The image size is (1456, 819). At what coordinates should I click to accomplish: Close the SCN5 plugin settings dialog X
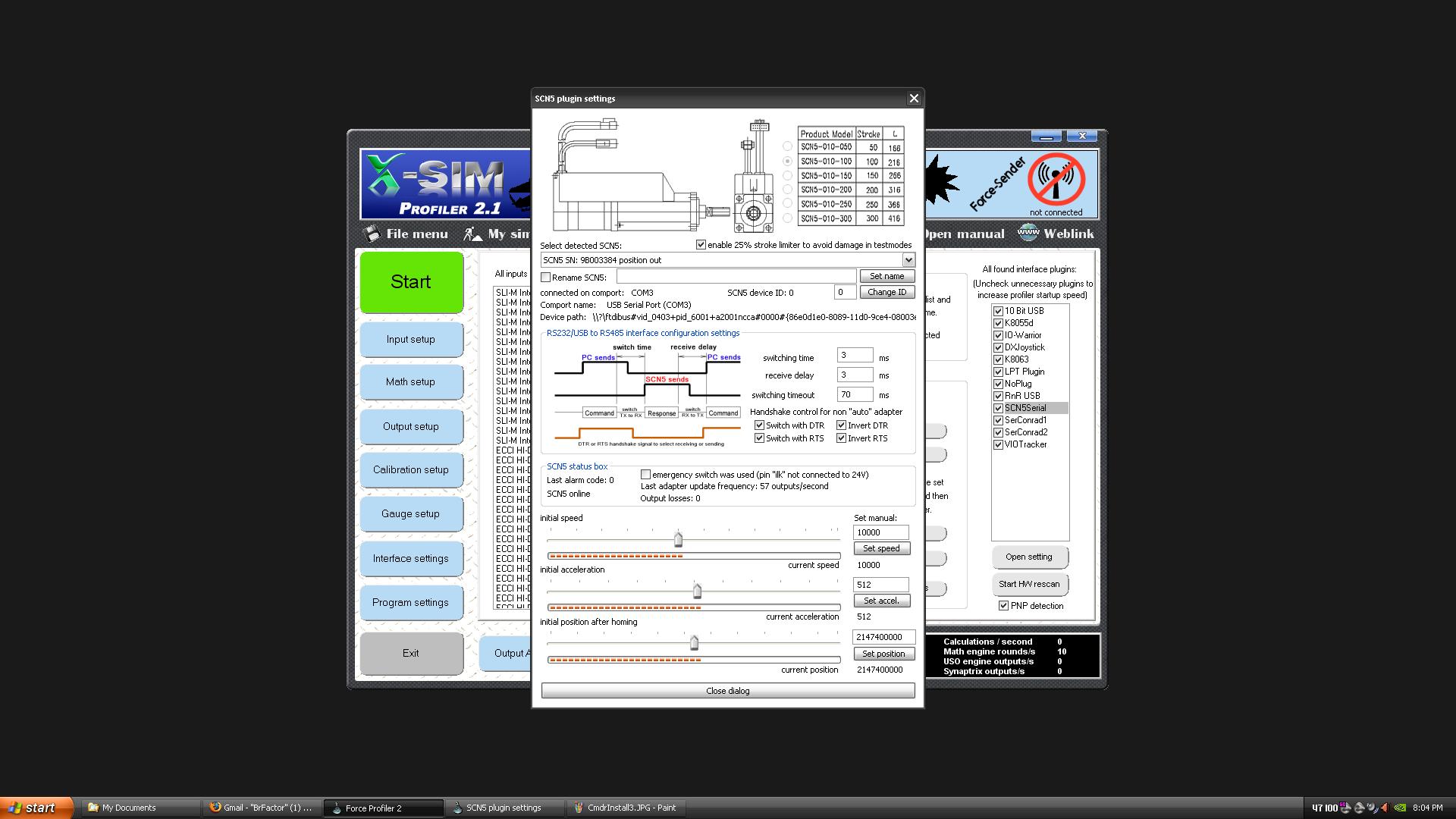(914, 99)
